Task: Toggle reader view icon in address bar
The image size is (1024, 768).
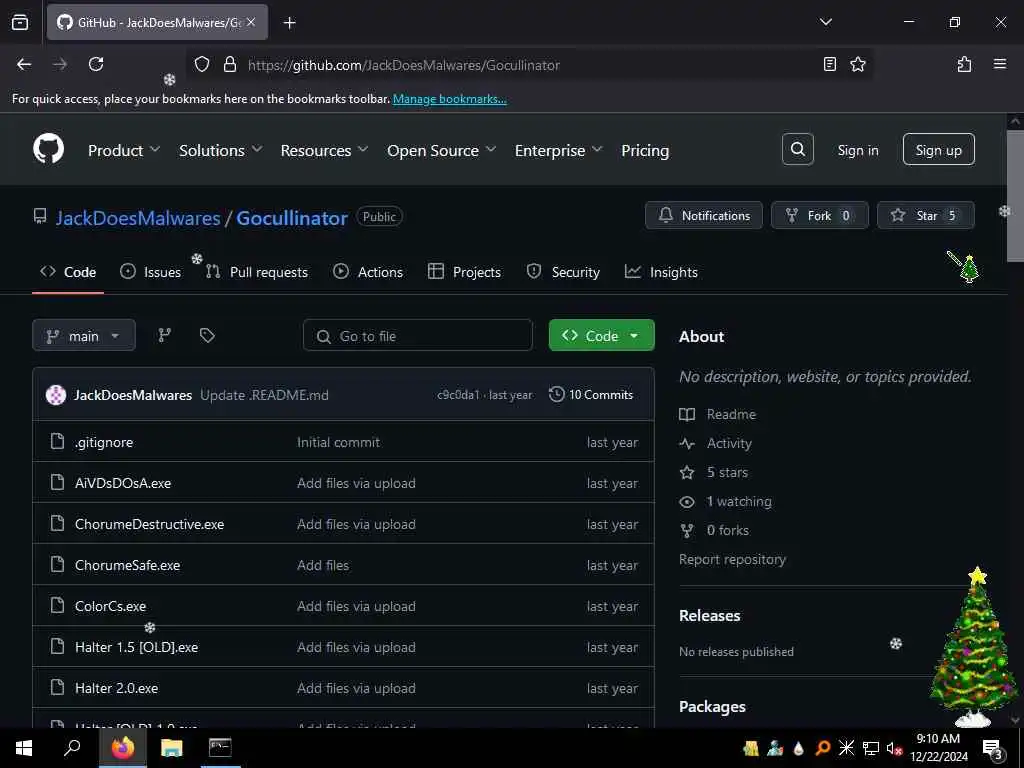Action: (x=829, y=64)
